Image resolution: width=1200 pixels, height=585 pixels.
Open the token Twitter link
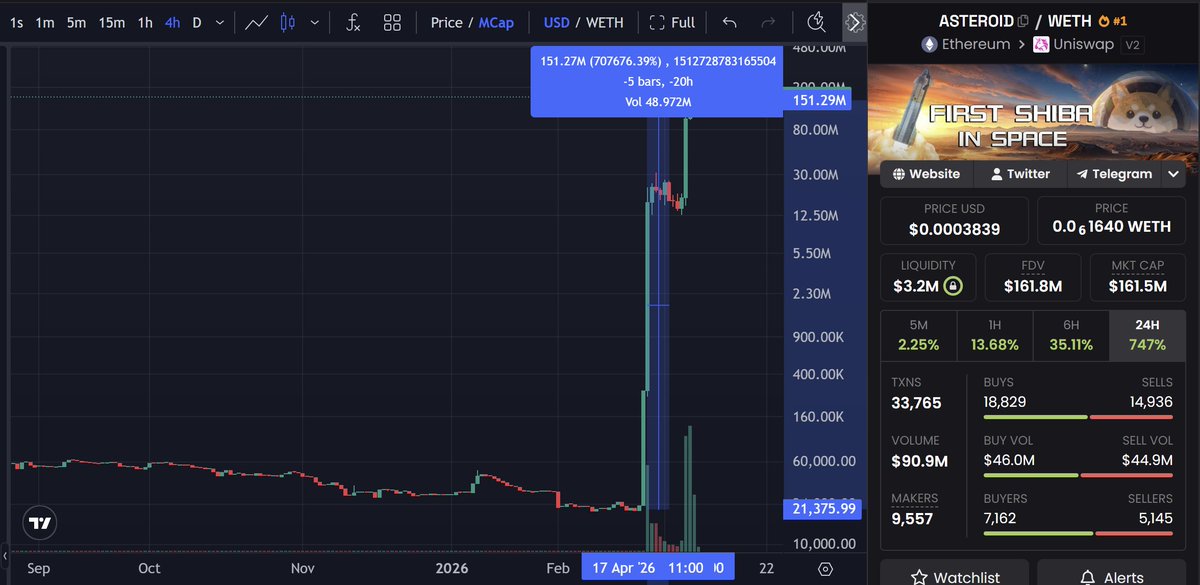point(1019,174)
